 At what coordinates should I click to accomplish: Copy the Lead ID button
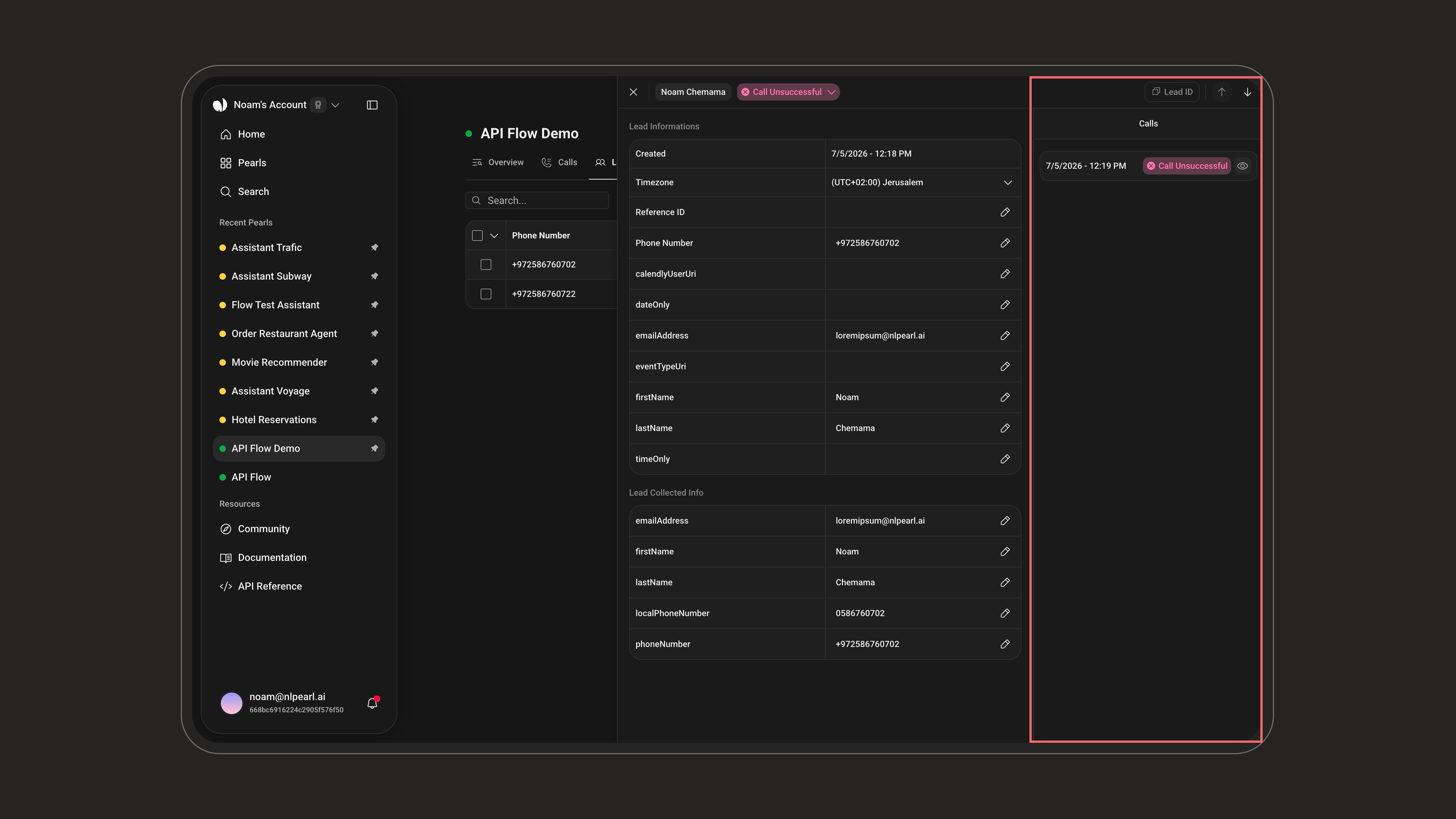click(x=1172, y=92)
